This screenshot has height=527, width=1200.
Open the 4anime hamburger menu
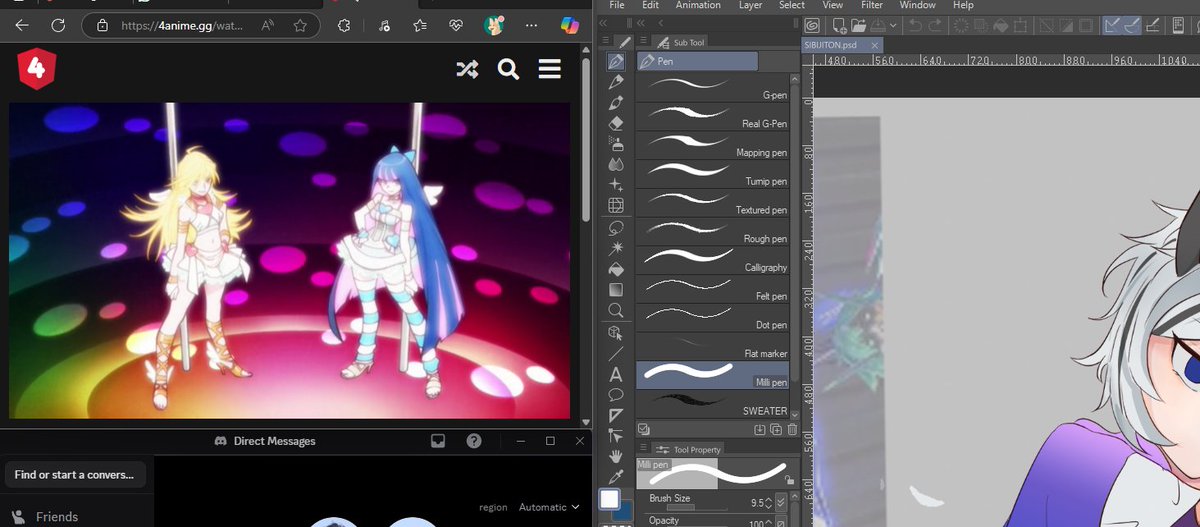(549, 69)
